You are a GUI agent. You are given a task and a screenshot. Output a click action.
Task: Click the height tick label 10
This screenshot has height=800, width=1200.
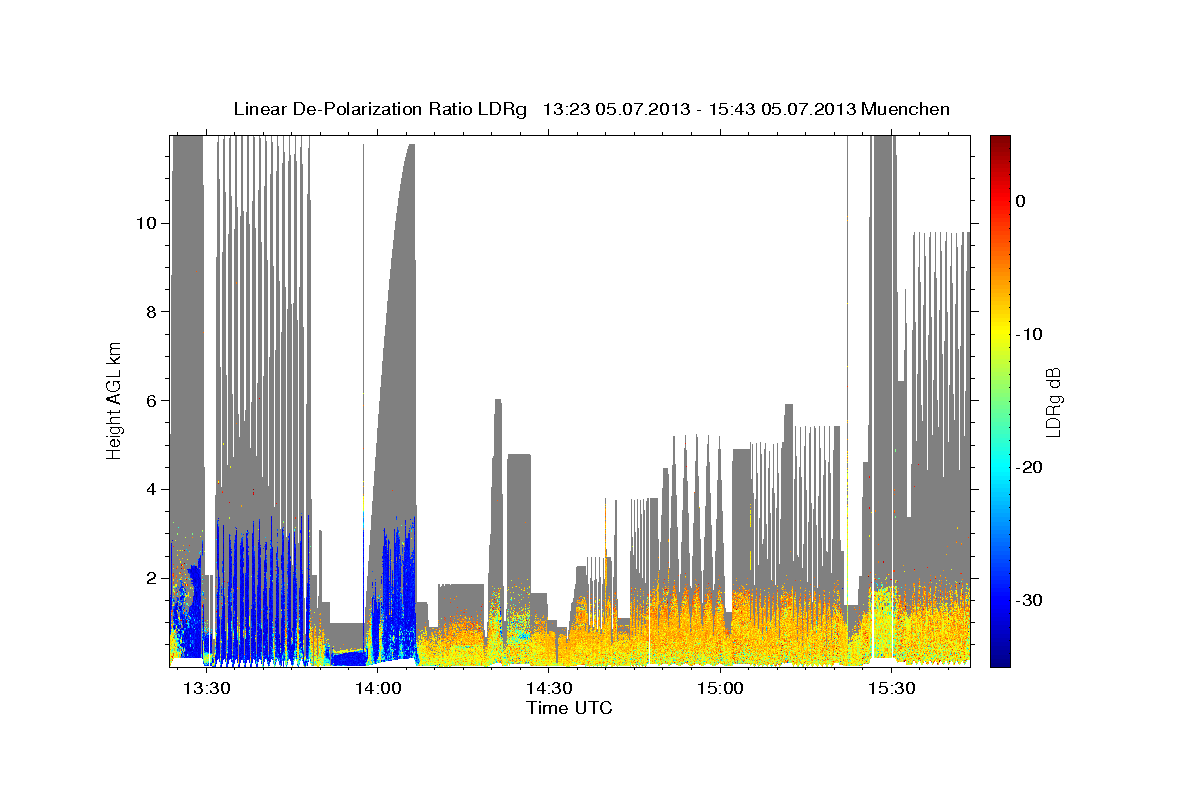coord(146,222)
